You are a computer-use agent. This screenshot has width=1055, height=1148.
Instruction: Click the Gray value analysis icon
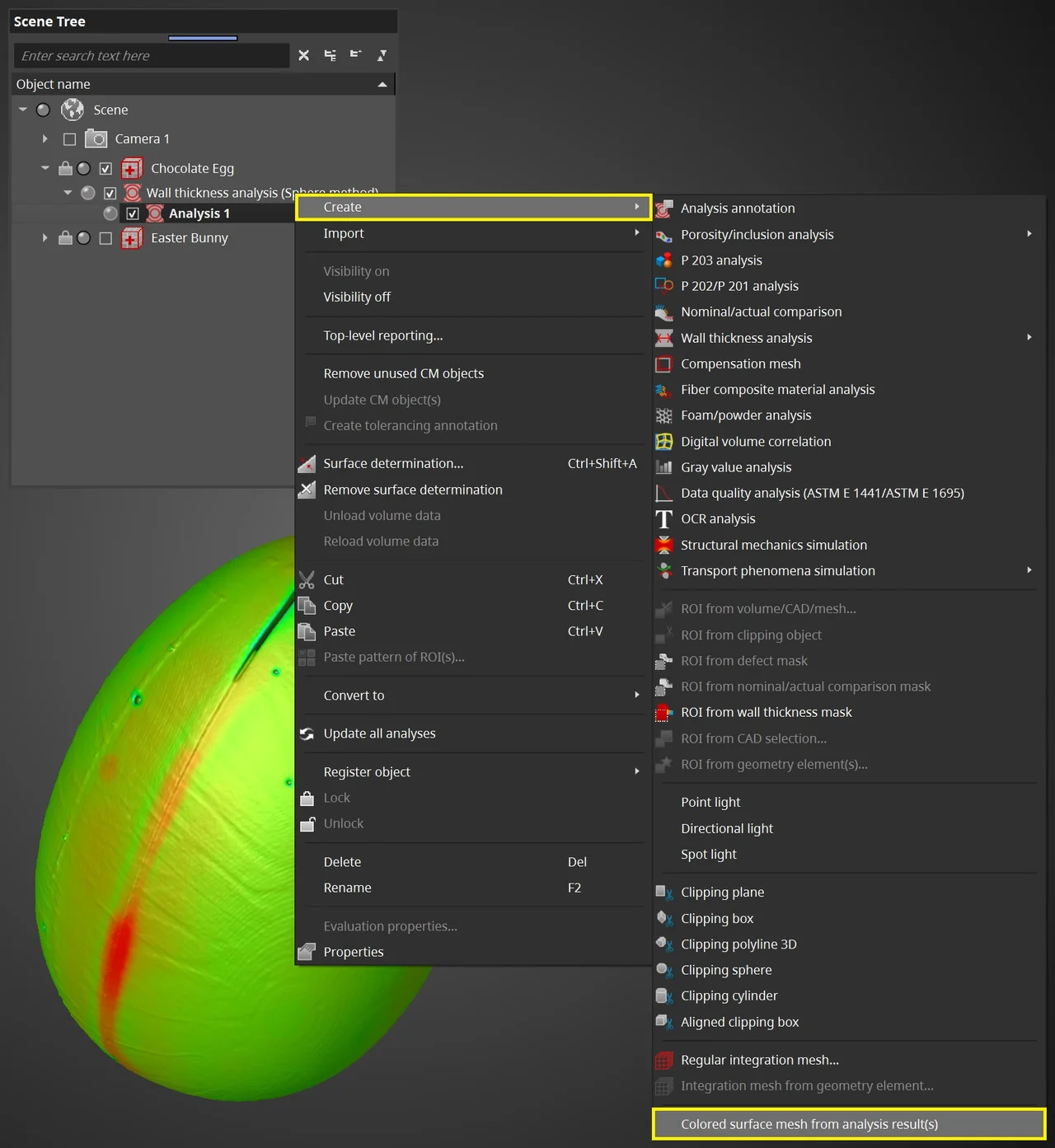[x=664, y=467]
